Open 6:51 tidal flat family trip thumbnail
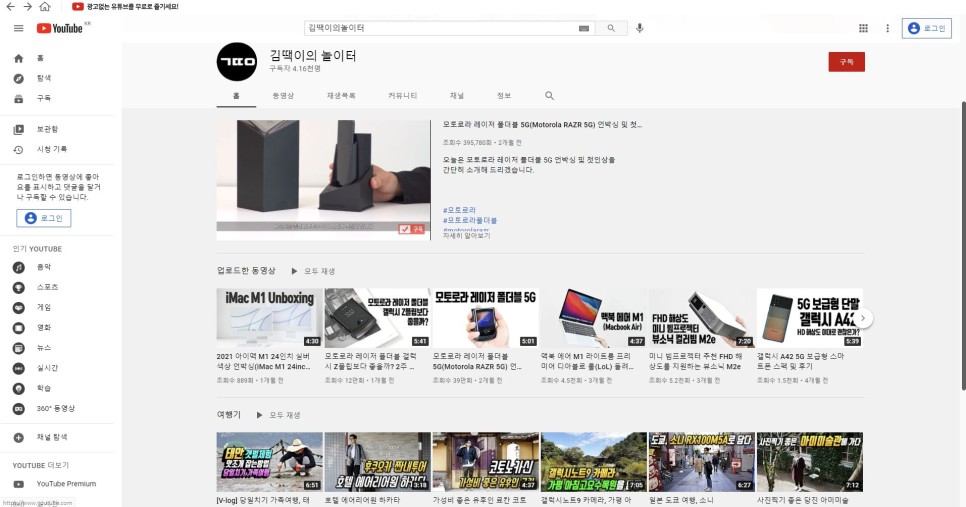 (x=269, y=462)
